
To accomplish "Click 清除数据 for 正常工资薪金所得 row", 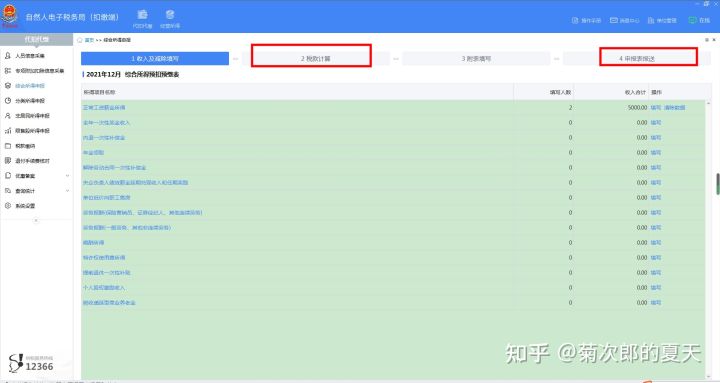I will (674, 107).
